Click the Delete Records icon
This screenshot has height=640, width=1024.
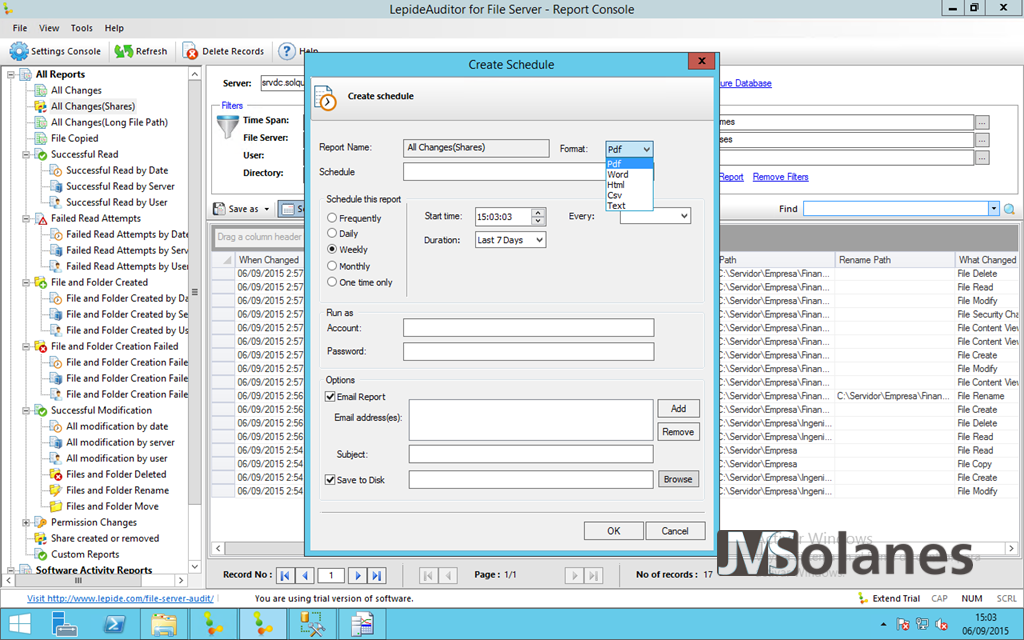pyautogui.click(x=190, y=51)
